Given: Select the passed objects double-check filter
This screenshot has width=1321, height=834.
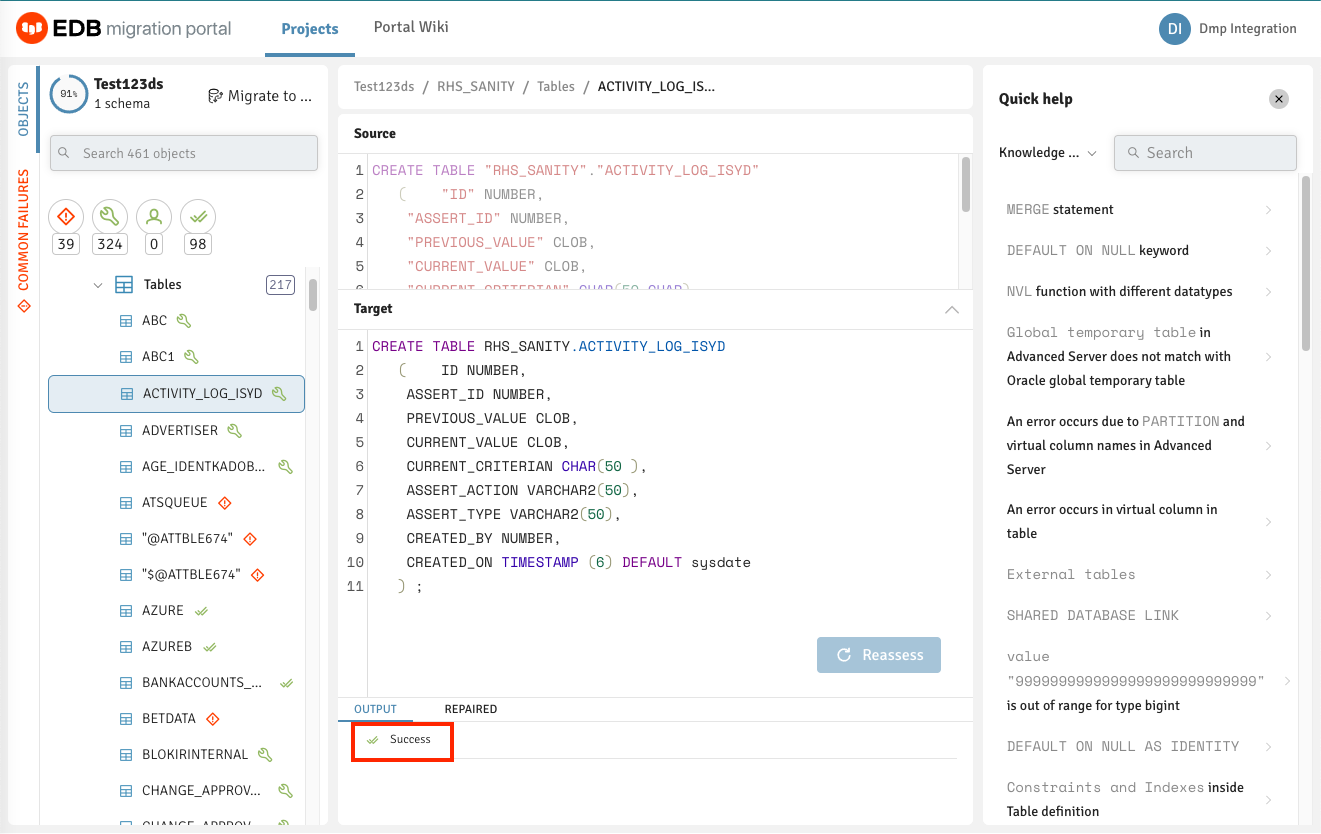Looking at the screenshot, I should pos(198,216).
